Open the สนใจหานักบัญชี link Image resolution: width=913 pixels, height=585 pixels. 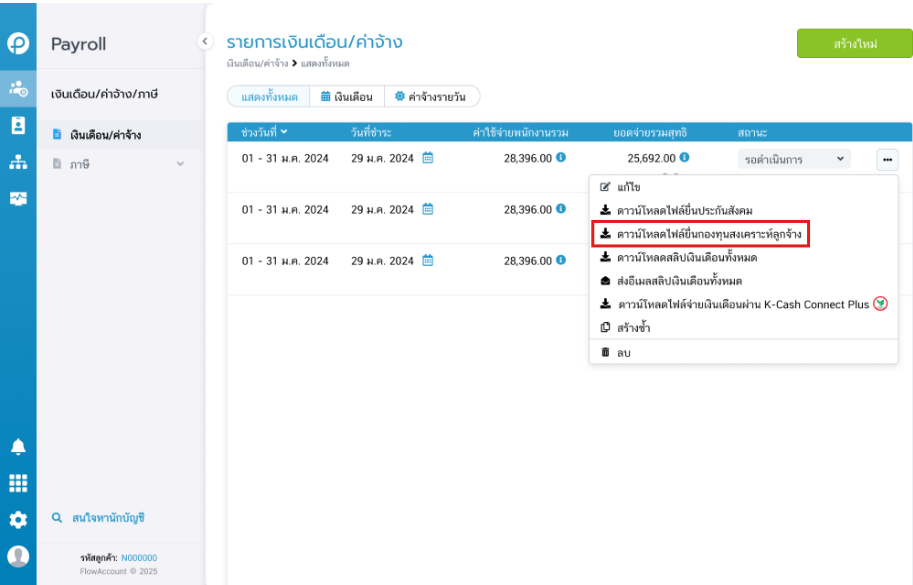(108, 517)
